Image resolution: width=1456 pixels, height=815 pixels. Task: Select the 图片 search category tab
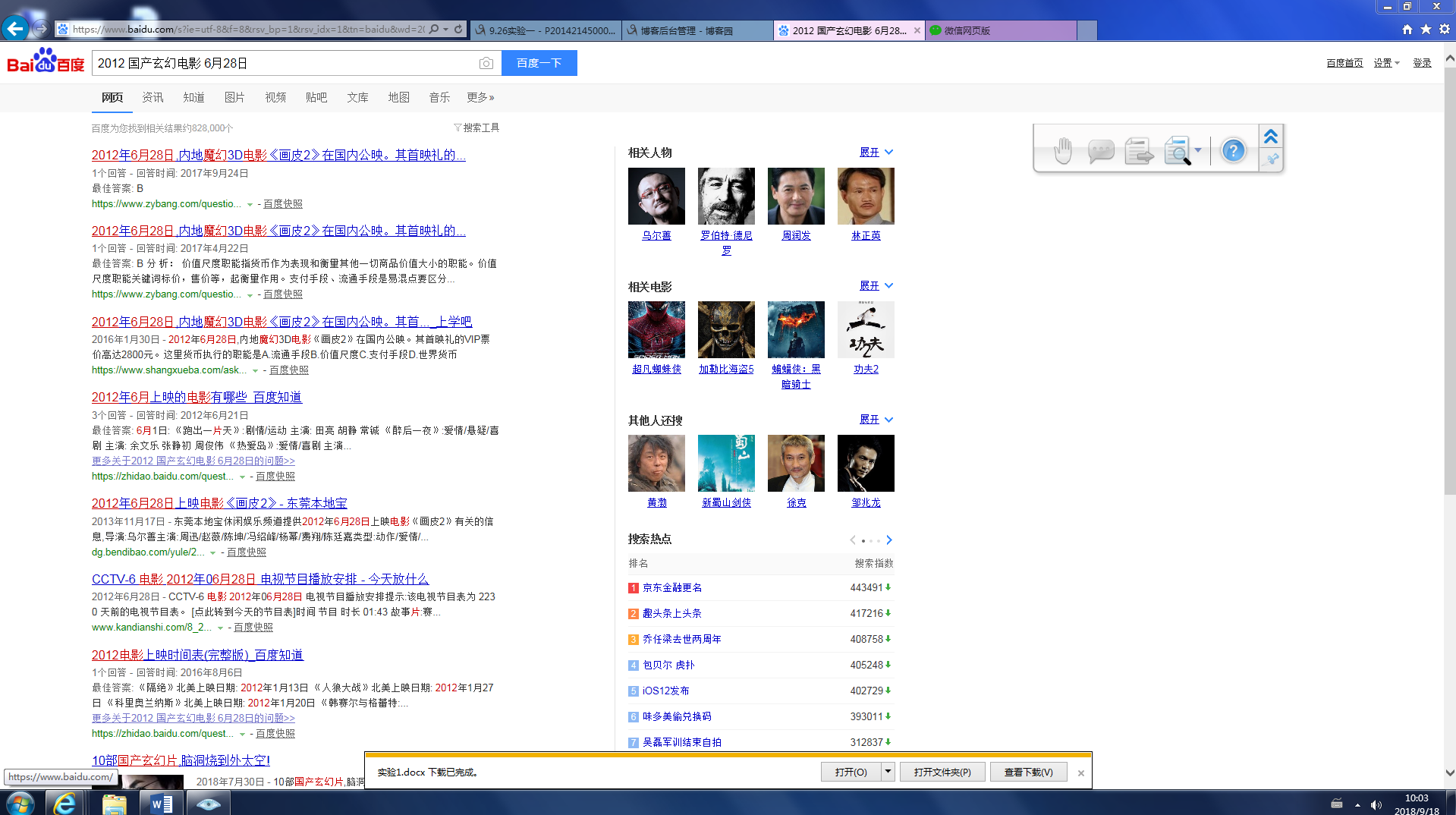(x=234, y=97)
